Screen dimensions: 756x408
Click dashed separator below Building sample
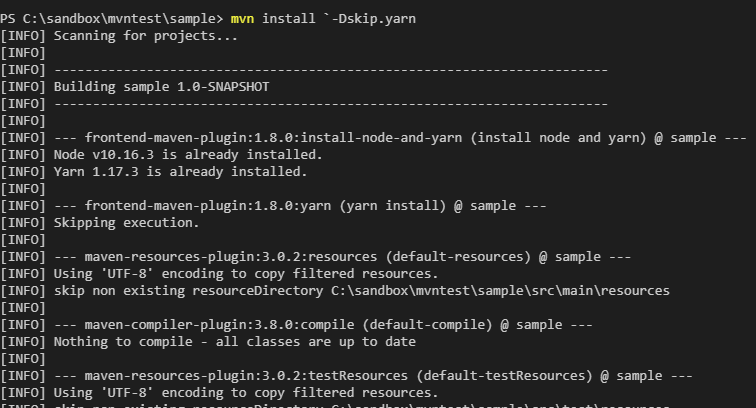point(331,104)
